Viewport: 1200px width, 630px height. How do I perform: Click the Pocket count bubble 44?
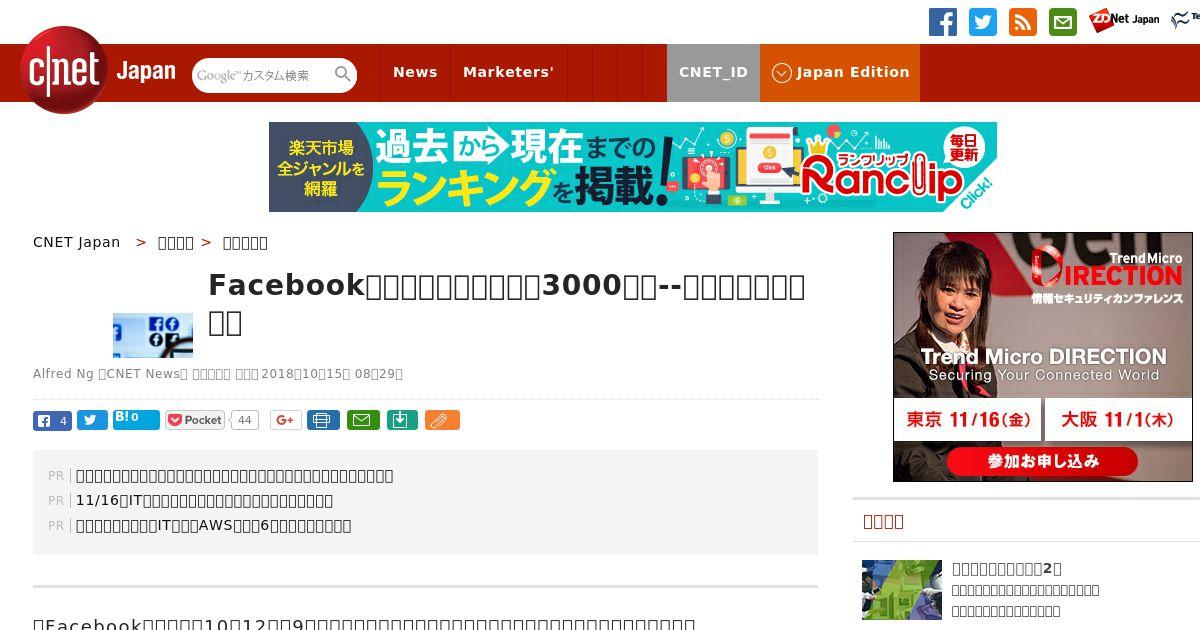point(244,420)
